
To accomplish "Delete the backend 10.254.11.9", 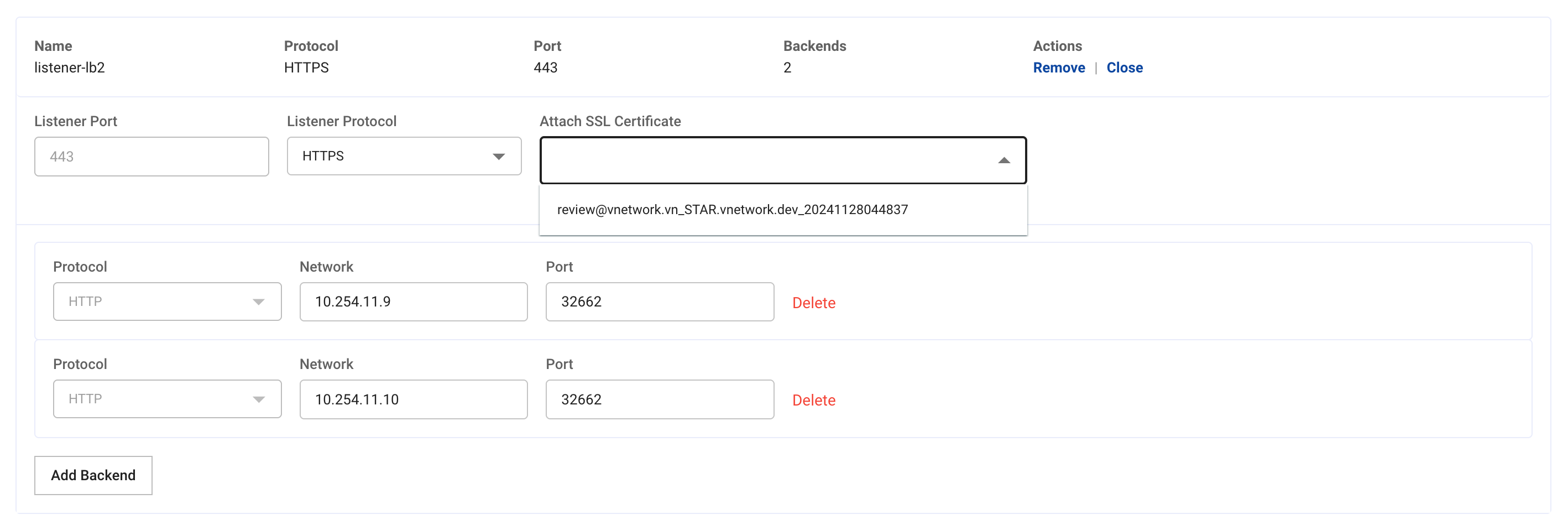I will 813,303.
